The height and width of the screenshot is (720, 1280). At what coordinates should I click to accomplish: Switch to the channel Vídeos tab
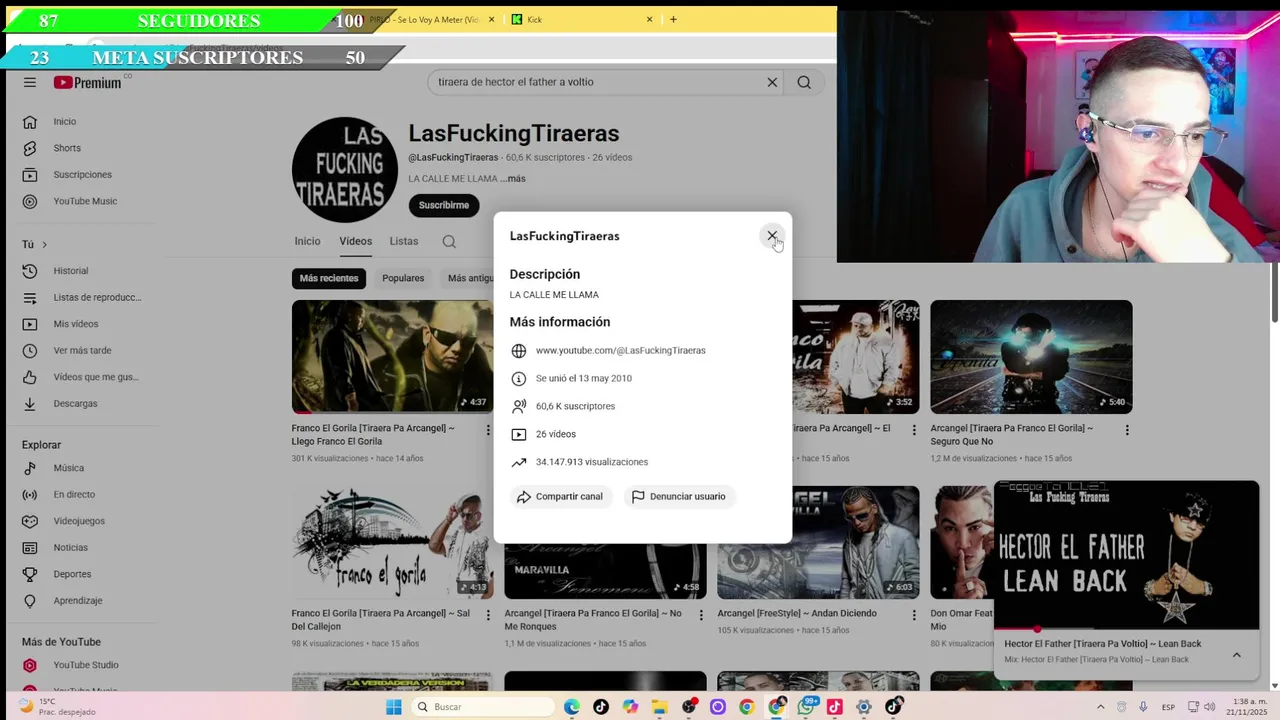coord(355,241)
